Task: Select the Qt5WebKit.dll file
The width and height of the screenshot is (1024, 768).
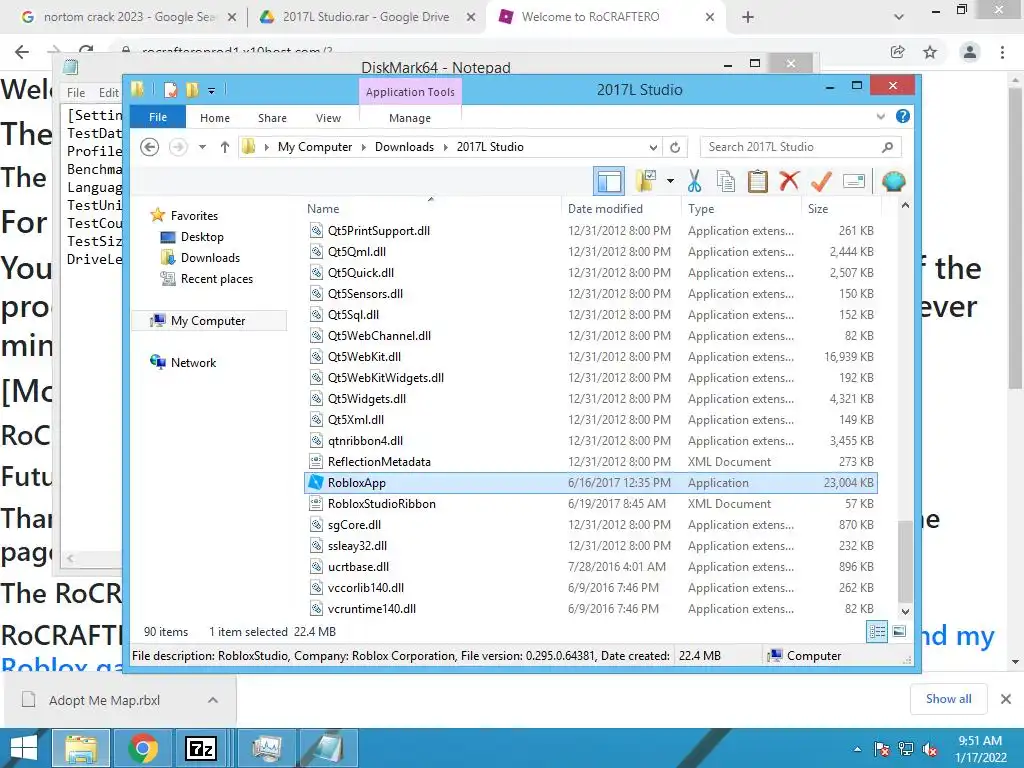Action: (x=590, y=357)
